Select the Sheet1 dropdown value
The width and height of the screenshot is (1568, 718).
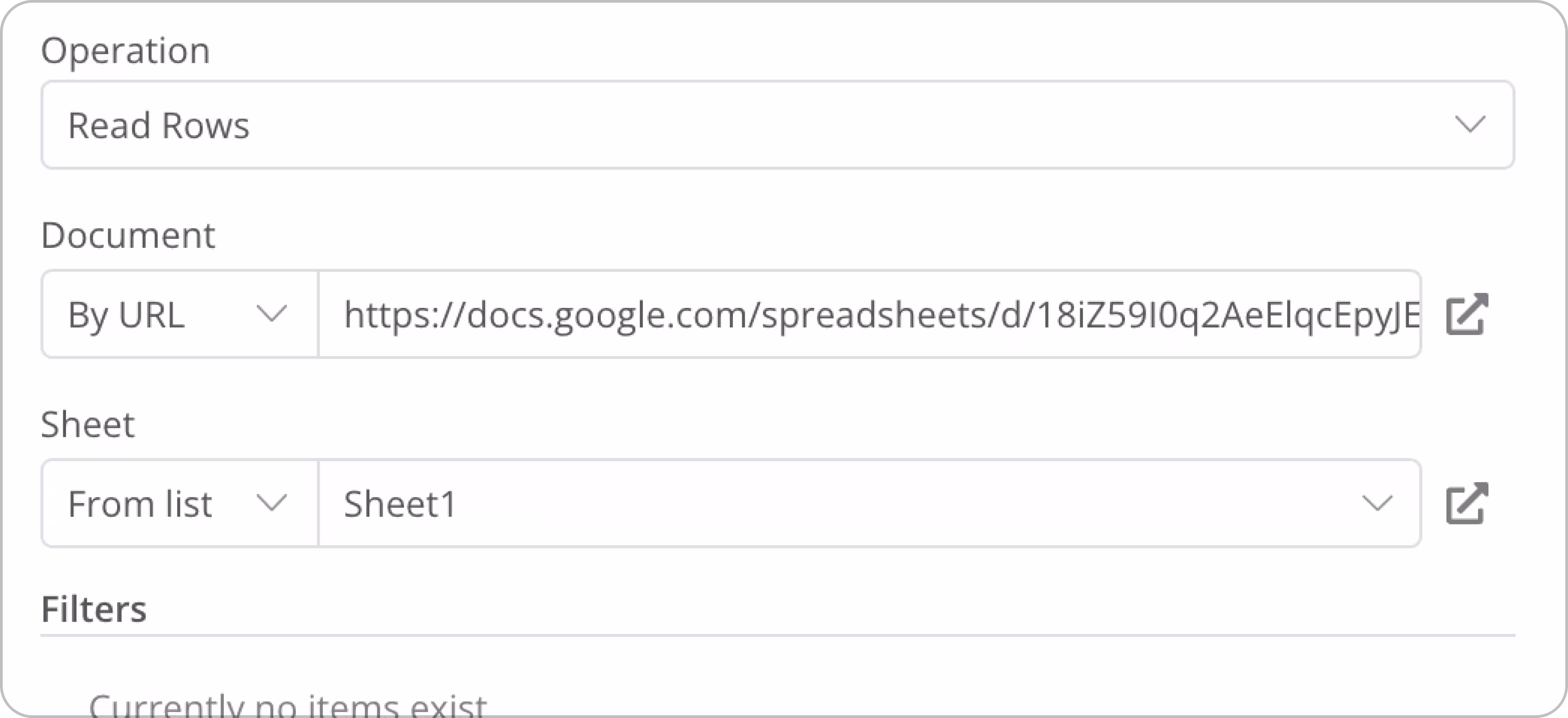[400, 504]
